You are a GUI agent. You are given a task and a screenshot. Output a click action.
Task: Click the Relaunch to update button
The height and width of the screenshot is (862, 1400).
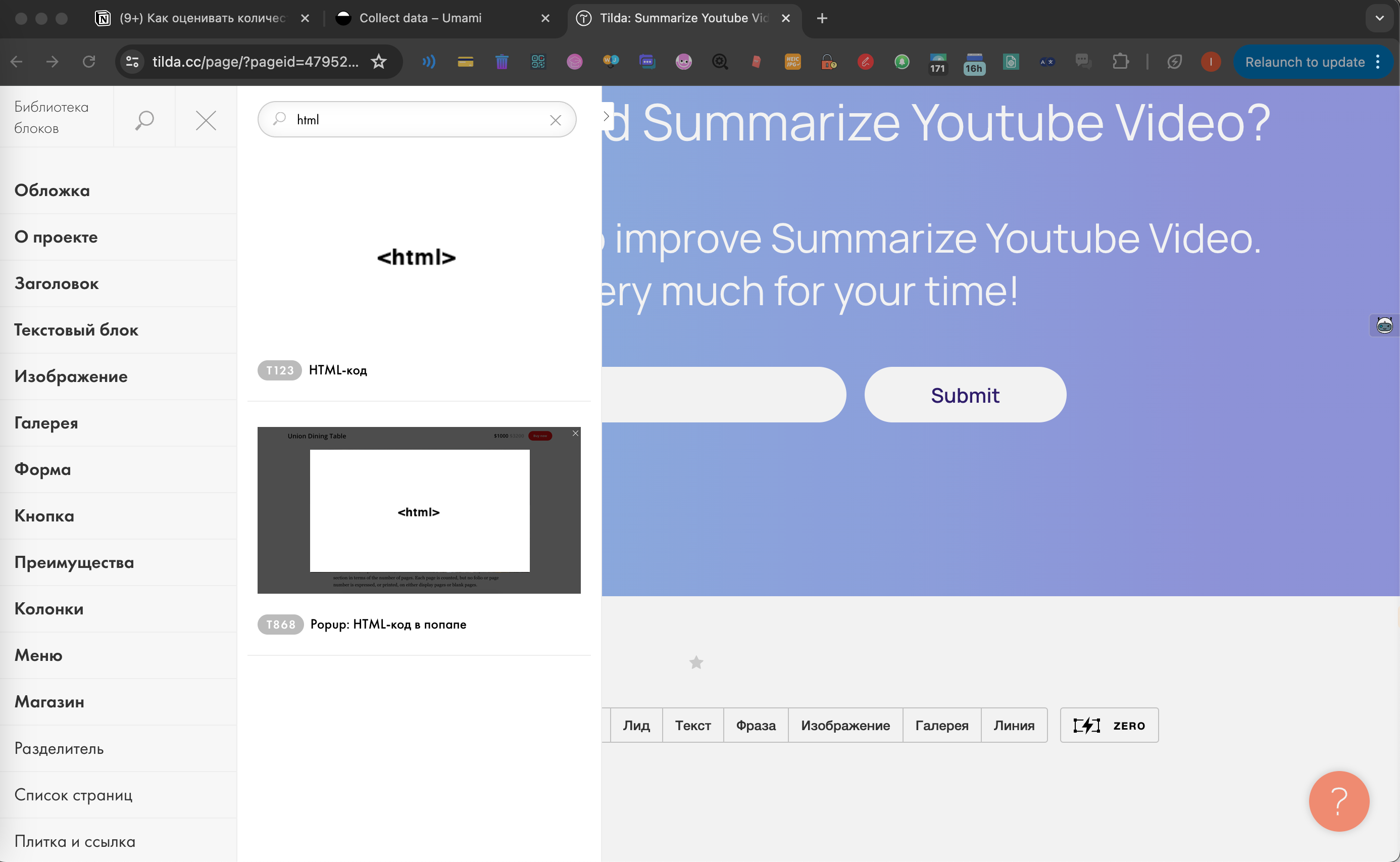[1305, 62]
